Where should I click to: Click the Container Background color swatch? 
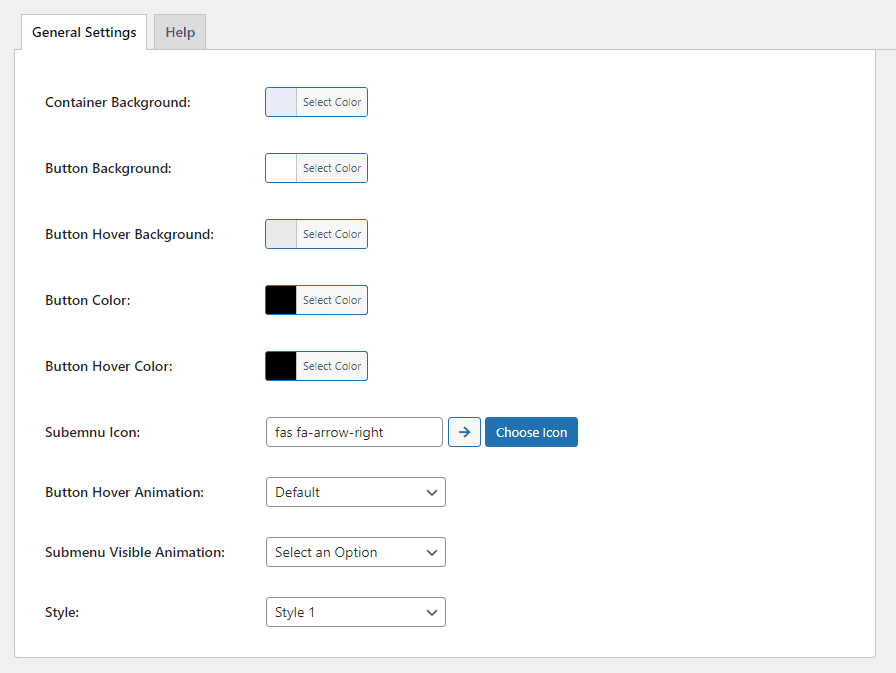[281, 102]
